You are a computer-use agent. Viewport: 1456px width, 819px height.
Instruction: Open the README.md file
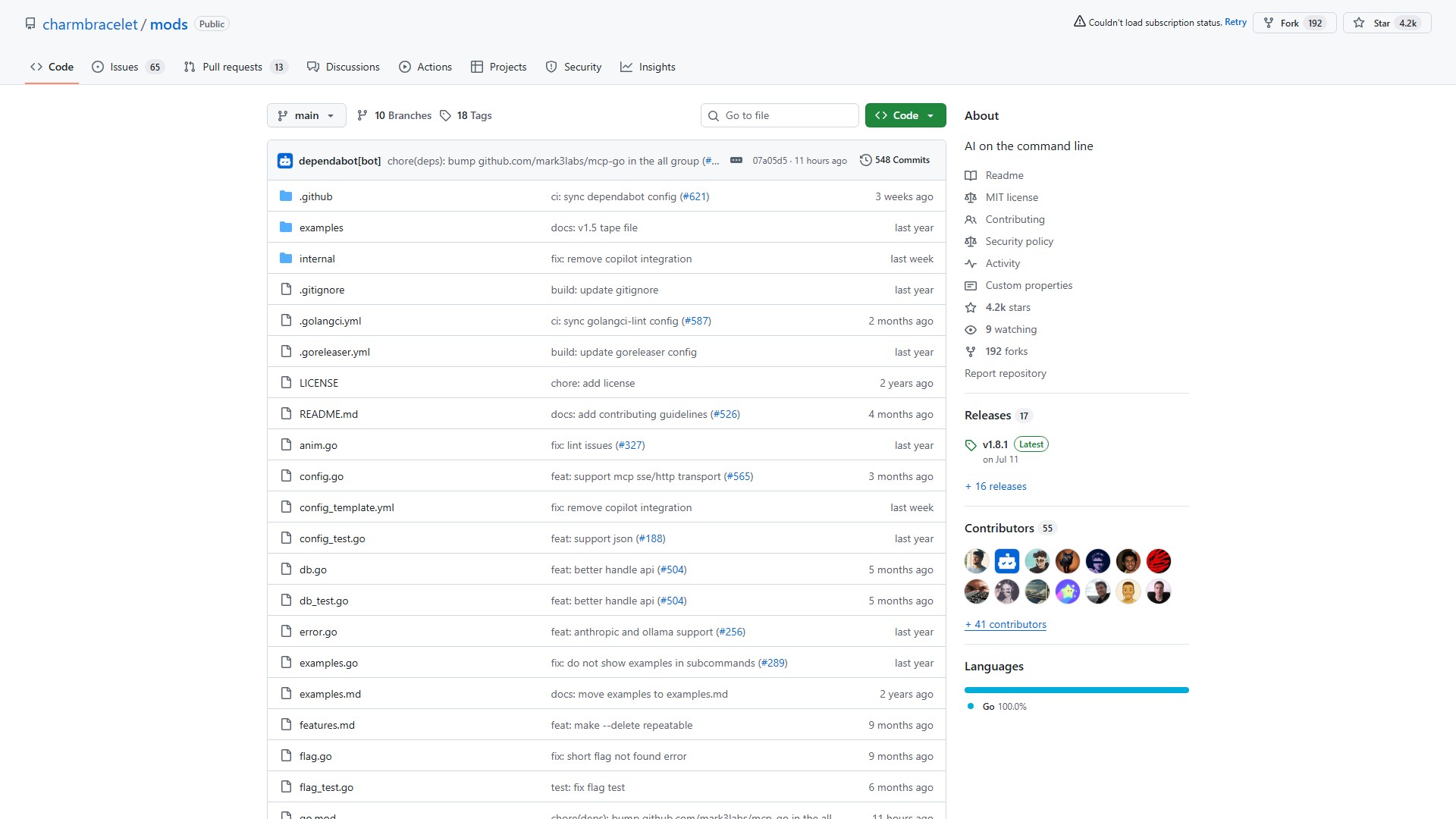(328, 414)
